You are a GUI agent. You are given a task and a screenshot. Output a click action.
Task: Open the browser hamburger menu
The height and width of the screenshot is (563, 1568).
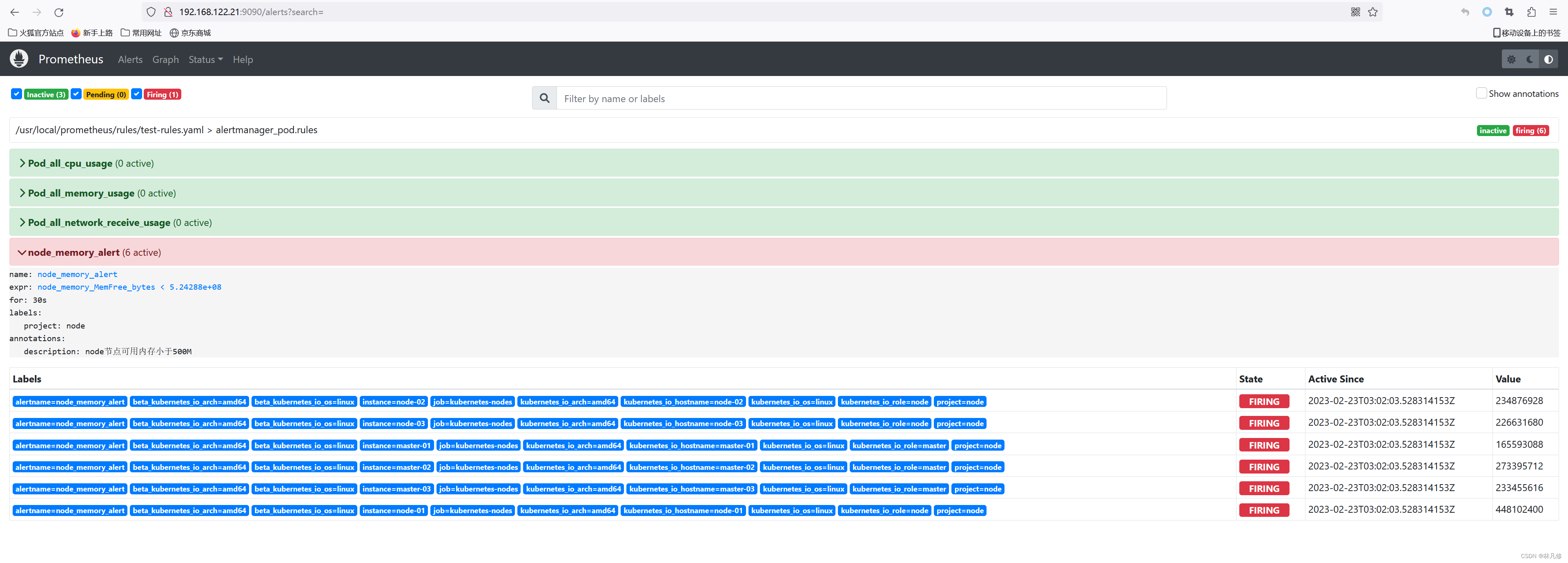tap(1553, 12)
